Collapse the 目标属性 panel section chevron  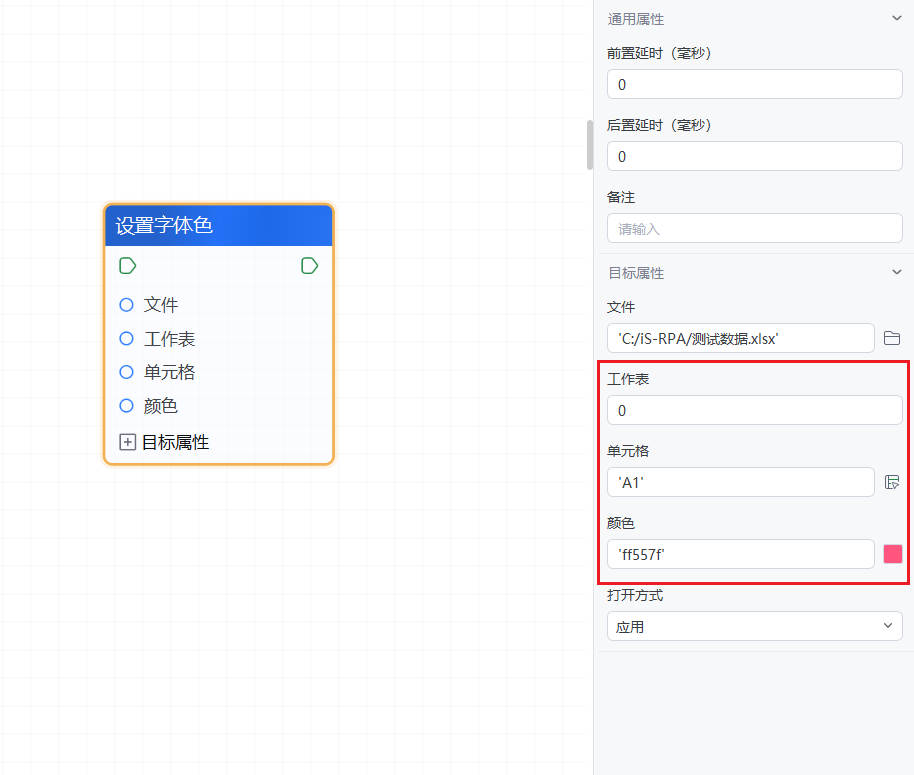[896, 272]
